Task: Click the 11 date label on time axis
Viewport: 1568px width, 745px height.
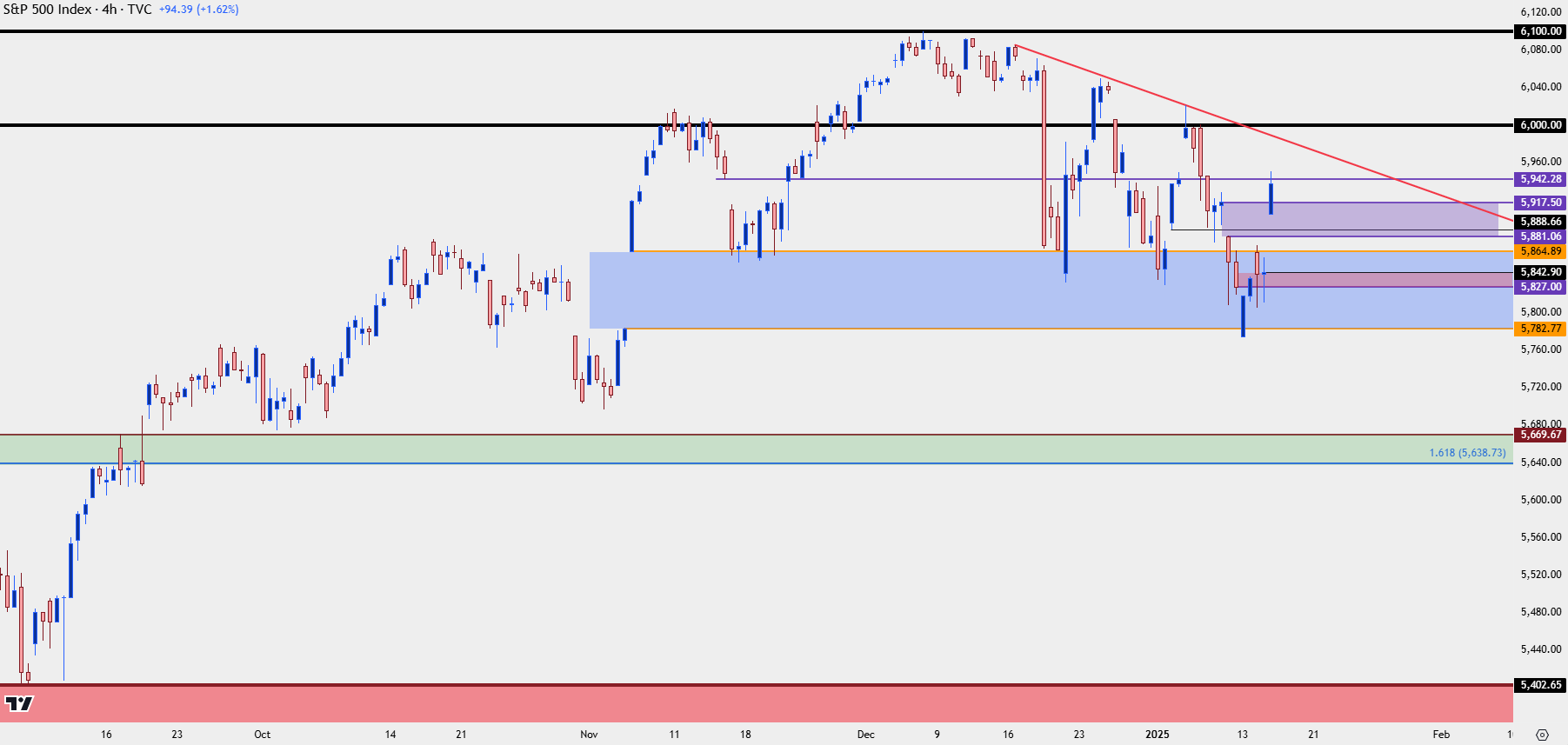Action: tap(674, 735)
